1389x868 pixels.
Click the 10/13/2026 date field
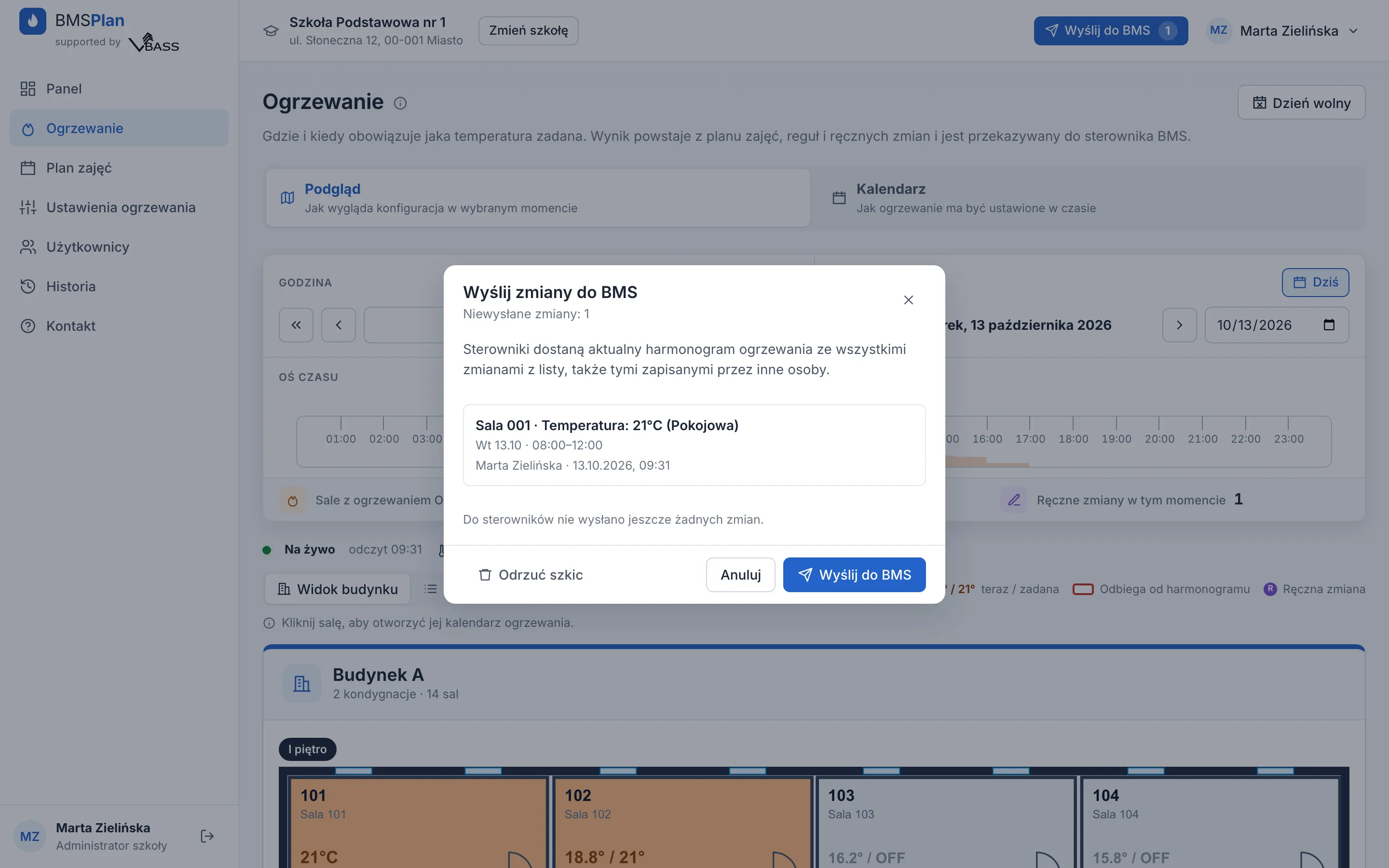coord(1277,325)
